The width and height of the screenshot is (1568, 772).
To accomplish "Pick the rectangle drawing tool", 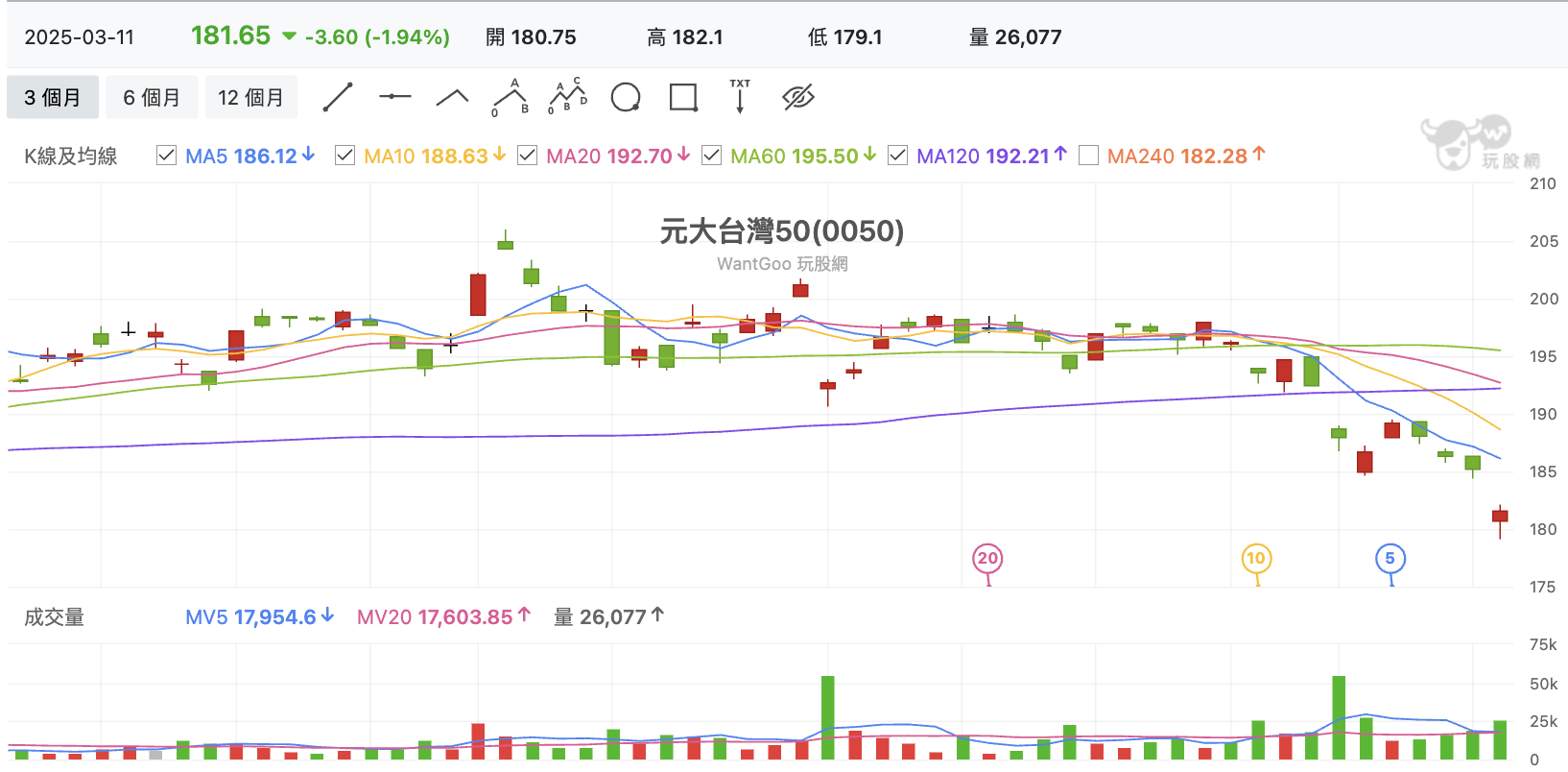I will pos(683,97).
